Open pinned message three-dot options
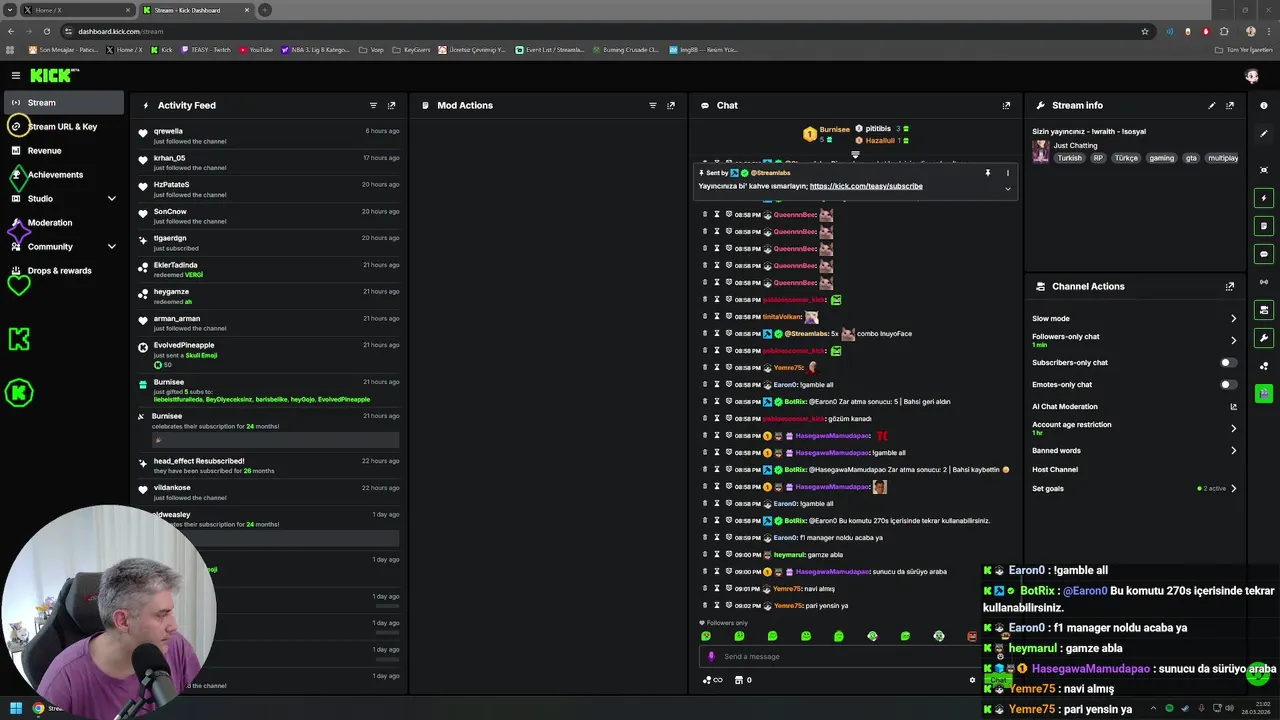This screenshot has height=720, width=1280. (1007, 173)
